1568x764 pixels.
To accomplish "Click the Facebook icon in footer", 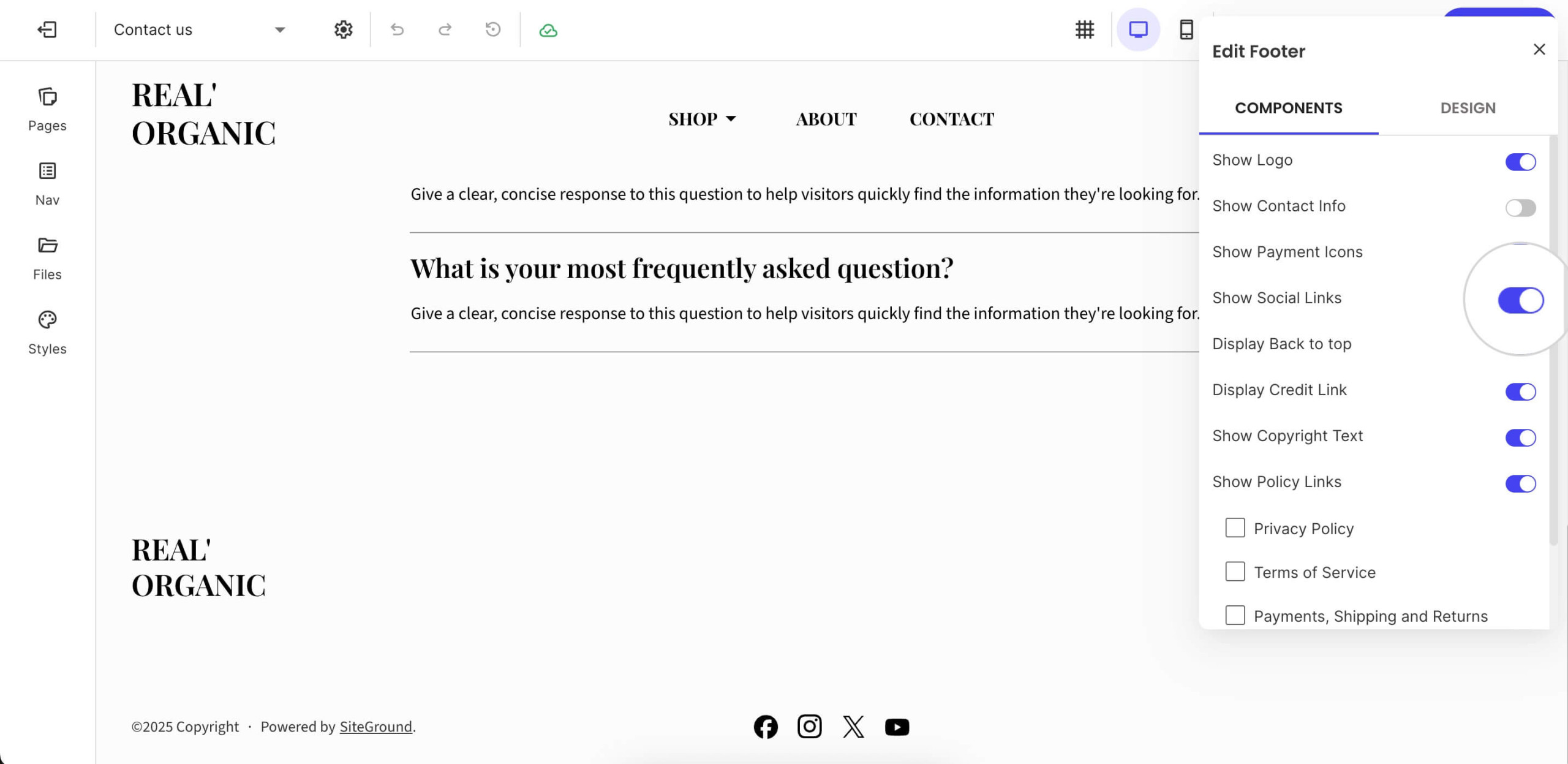I will point(766,727).
